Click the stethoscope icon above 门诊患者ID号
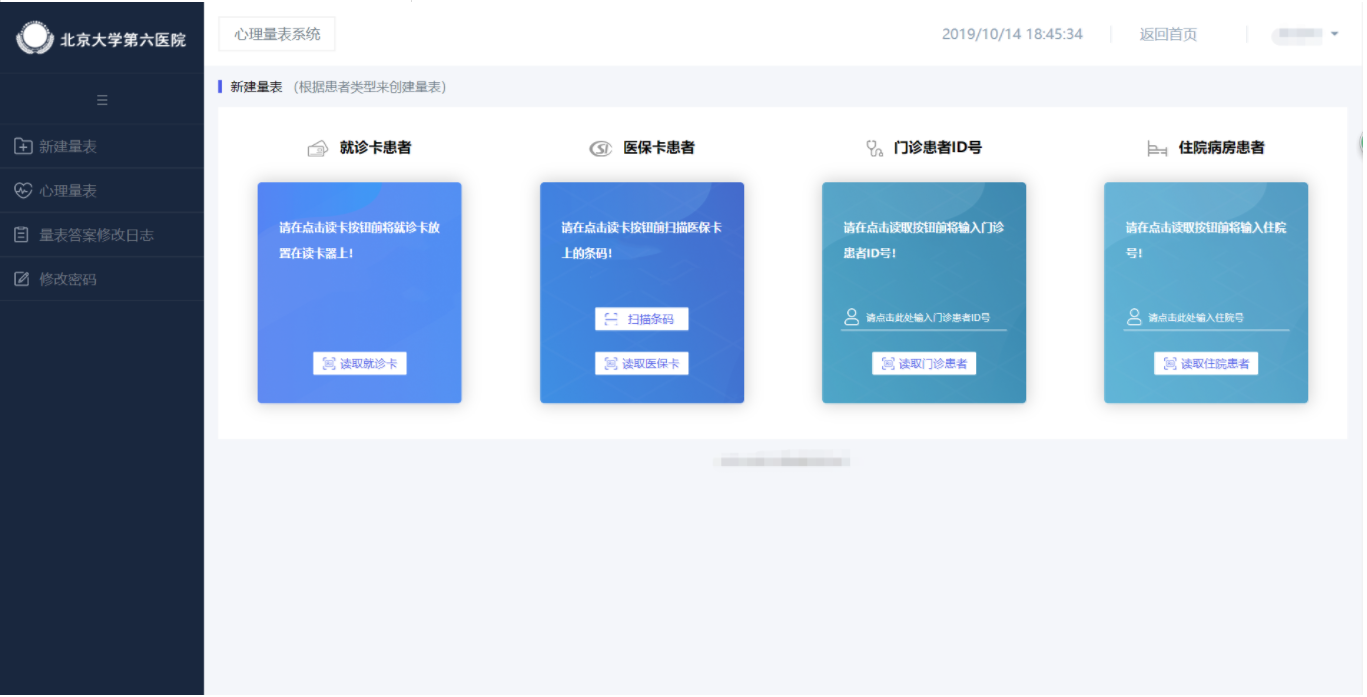 pyautogui.click(x=874, y=147)
